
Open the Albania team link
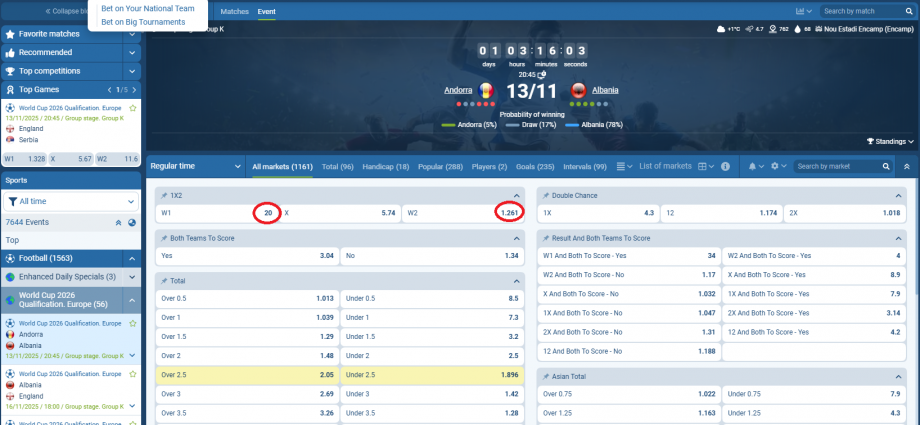605,90
